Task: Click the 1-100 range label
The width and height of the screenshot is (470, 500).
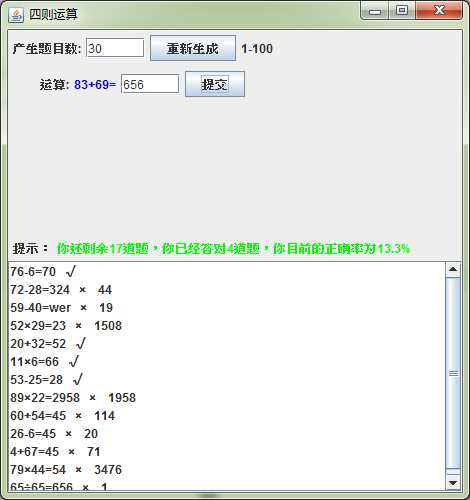Action: pos(257,49)
